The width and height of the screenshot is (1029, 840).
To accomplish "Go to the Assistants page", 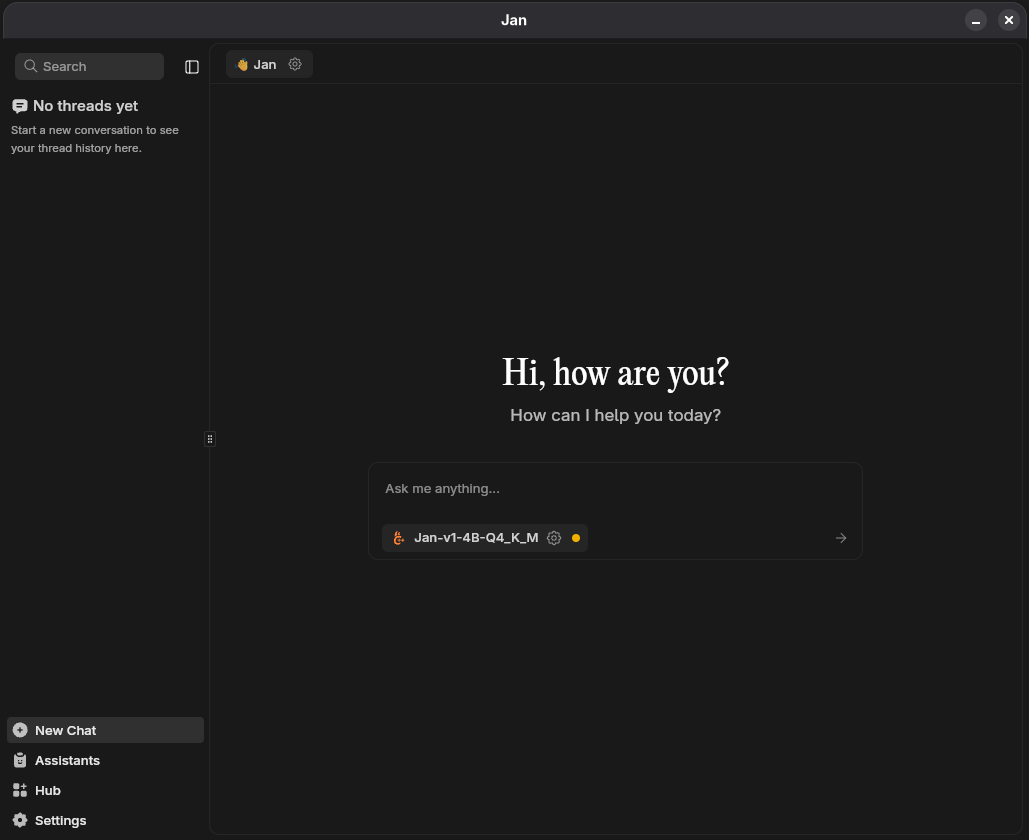I will [x=67, y=760].
